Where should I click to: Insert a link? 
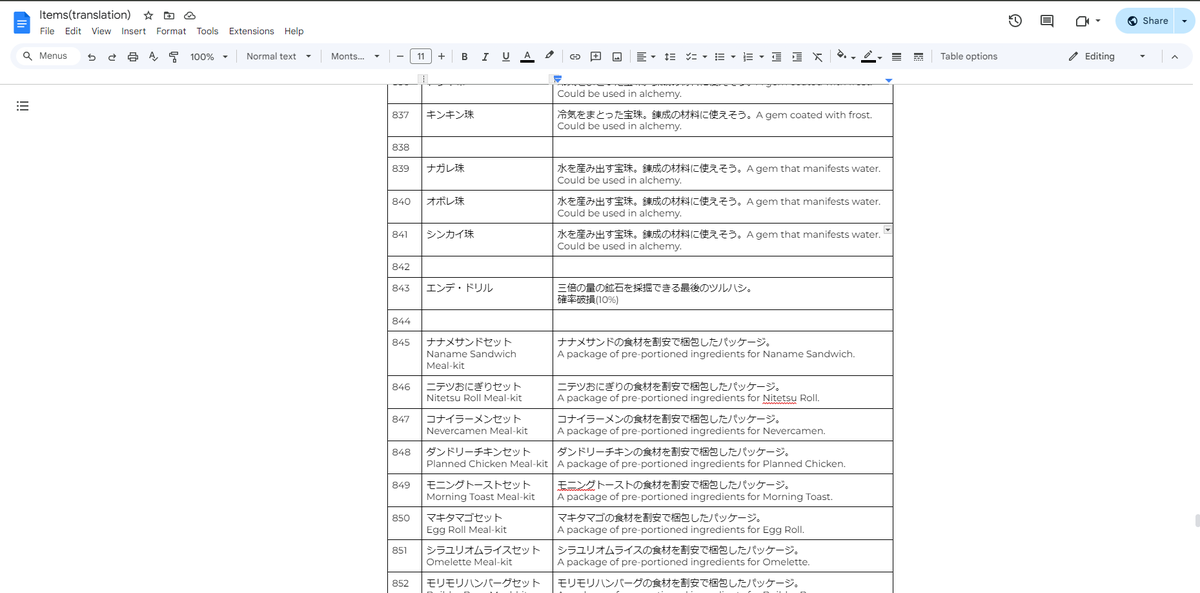coord(572,56)
